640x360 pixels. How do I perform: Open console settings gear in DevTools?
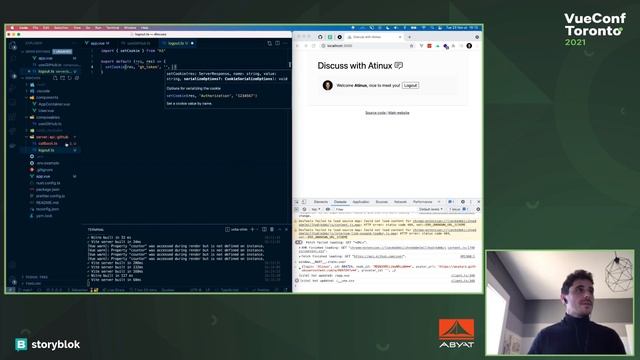coord(478,209)
